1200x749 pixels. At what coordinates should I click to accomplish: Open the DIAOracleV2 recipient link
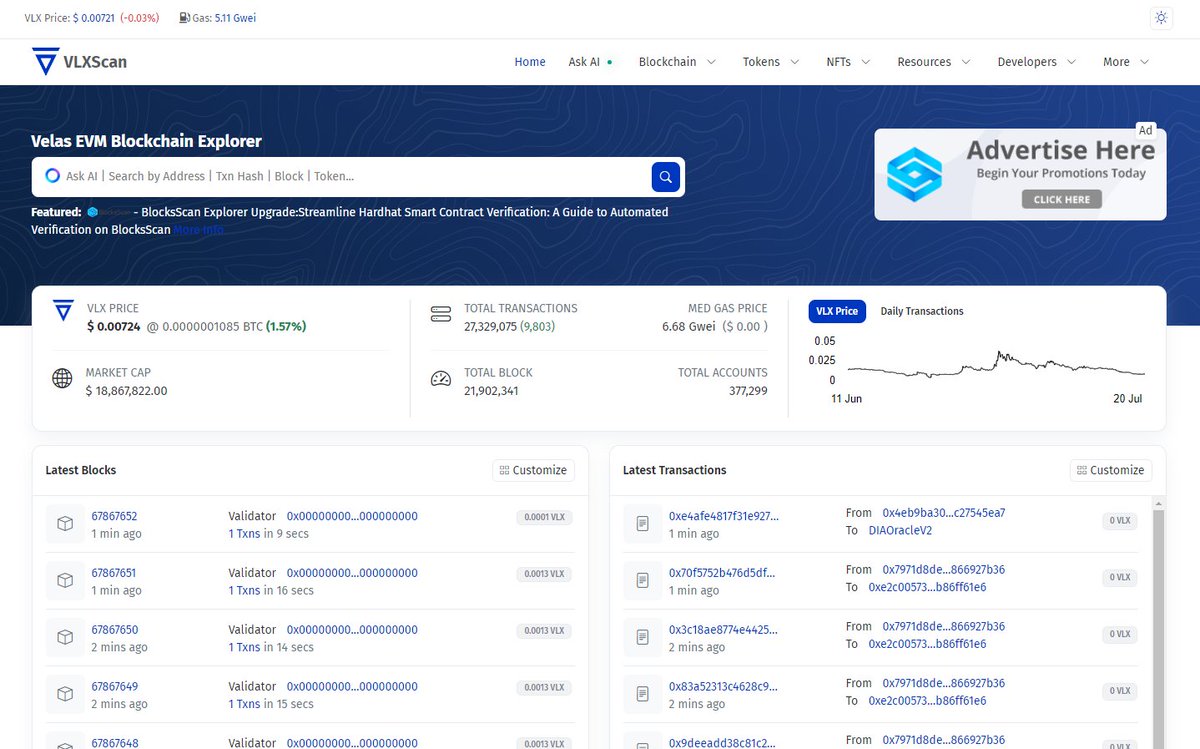point(900,530)
